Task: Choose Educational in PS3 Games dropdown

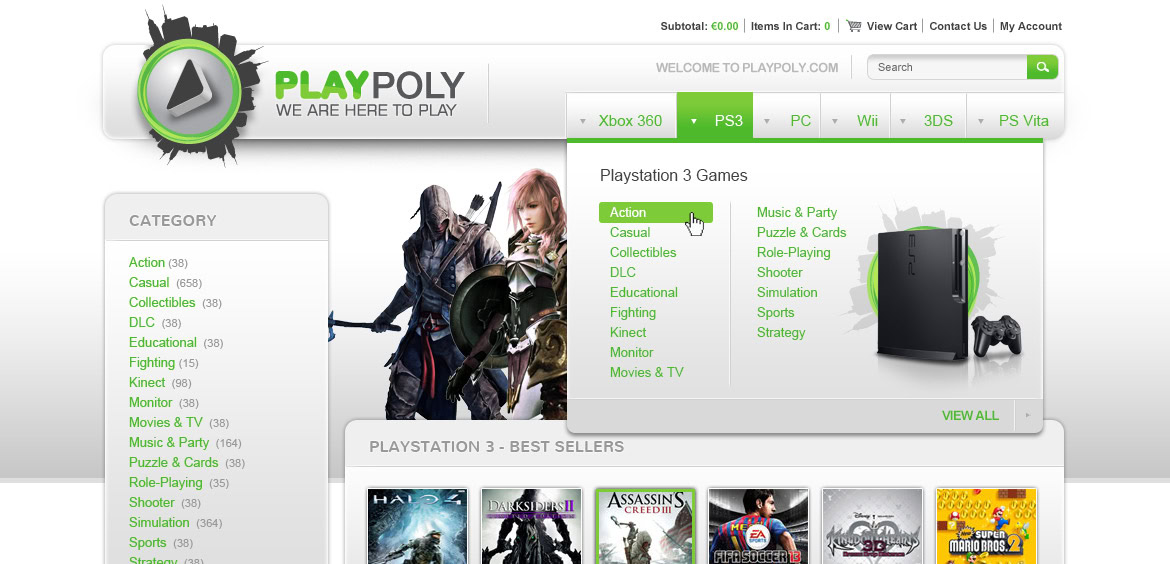Action: 644,292
